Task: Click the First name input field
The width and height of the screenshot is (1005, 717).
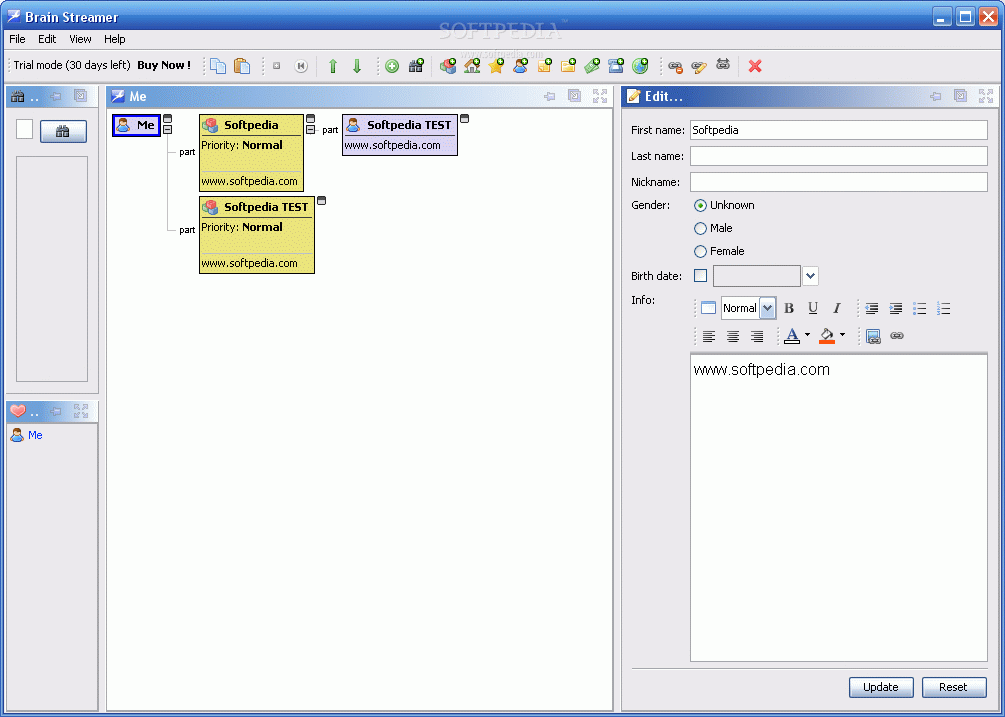Action: pyautogui.click(x=838, y=130)
